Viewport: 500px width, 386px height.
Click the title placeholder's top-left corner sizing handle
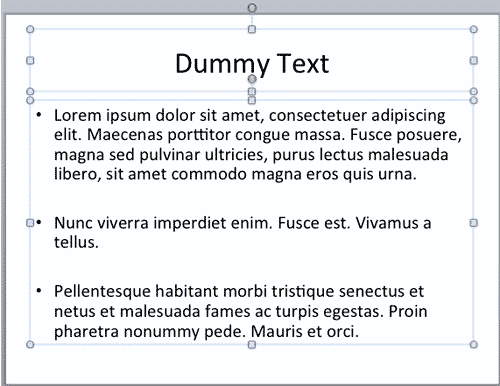click(x=30, y=29)
